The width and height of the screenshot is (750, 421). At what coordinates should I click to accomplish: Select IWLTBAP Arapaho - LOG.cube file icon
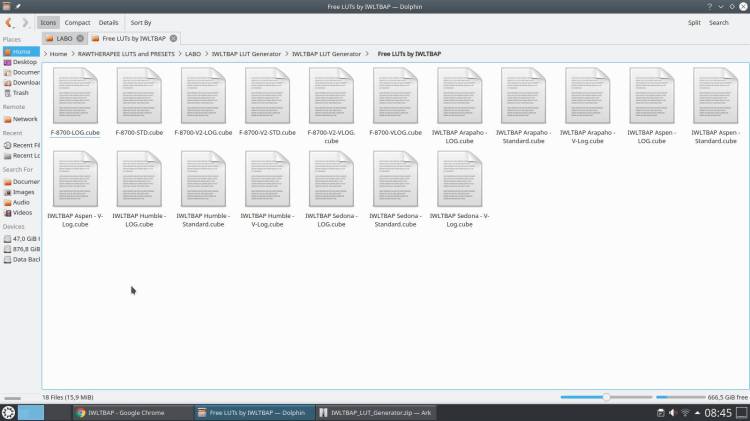coord(459,95)
